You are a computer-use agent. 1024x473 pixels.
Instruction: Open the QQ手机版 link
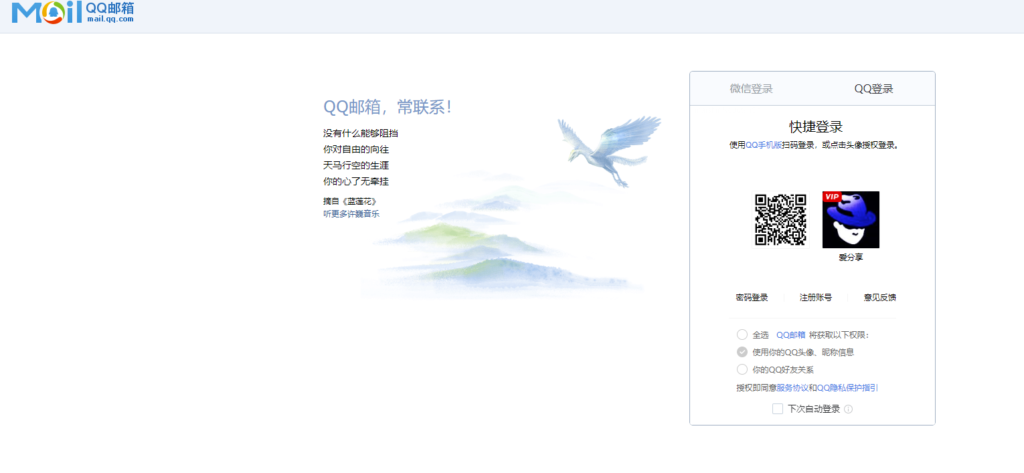(763, 145)
